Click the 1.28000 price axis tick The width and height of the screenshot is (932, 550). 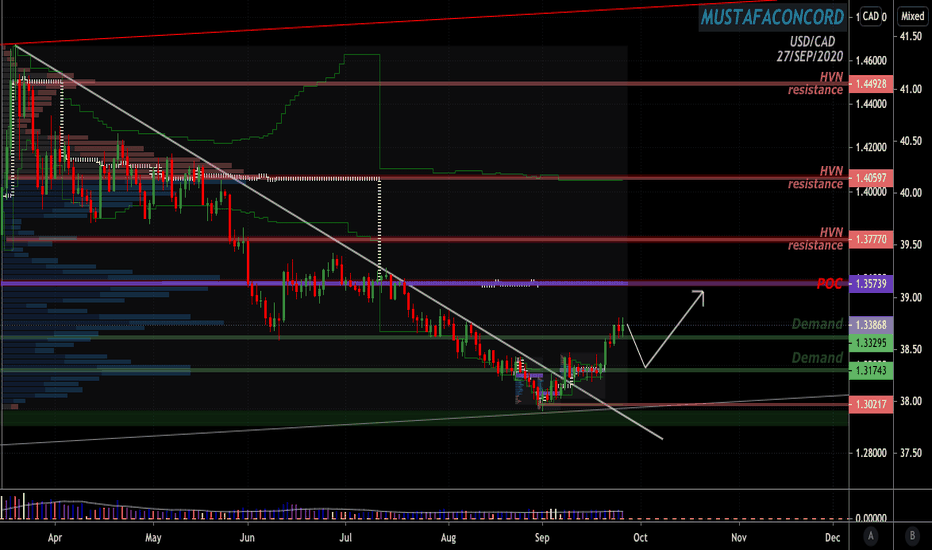tap(871, 453)
